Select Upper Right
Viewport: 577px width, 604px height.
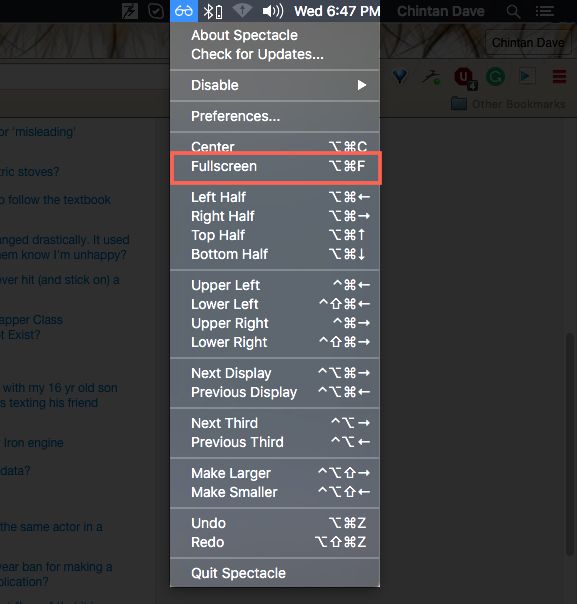point(275,323)
